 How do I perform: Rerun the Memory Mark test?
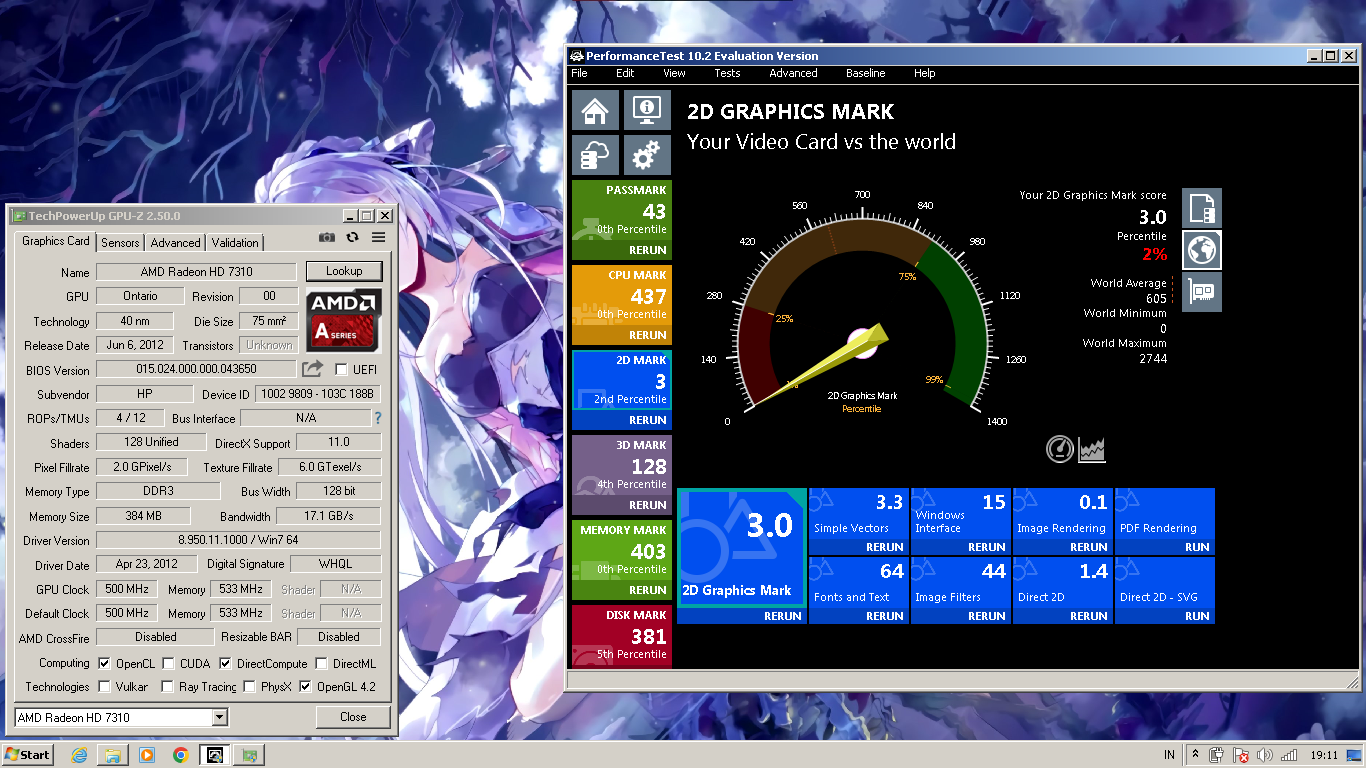pos(648,590)
